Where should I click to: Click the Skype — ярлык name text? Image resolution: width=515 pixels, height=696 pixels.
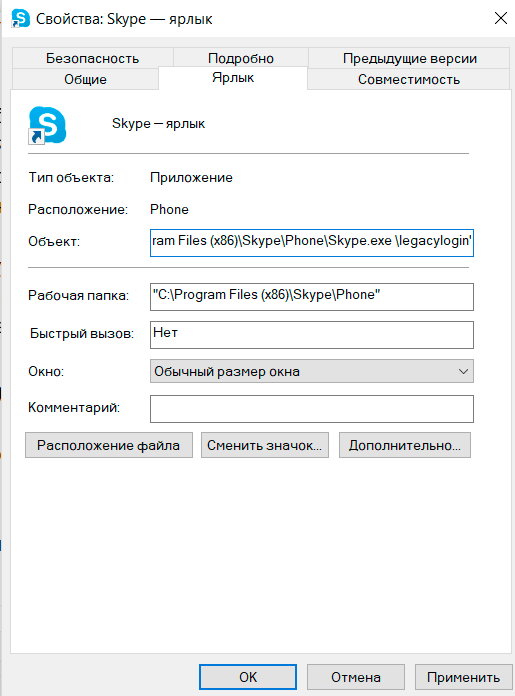158,123
